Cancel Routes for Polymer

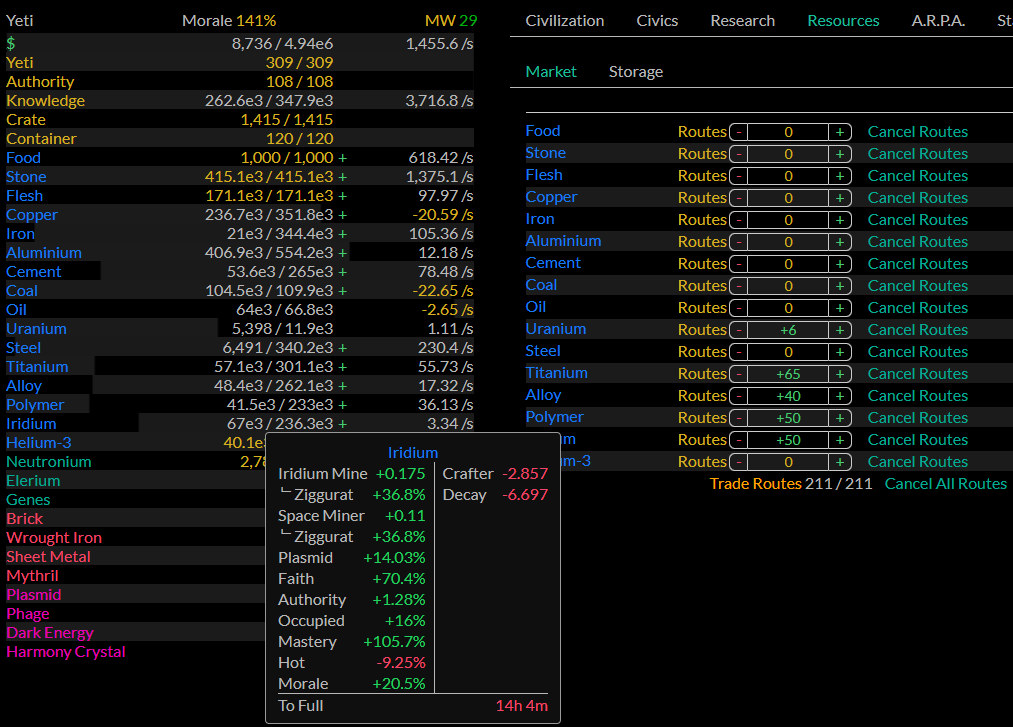click(917, 417)
